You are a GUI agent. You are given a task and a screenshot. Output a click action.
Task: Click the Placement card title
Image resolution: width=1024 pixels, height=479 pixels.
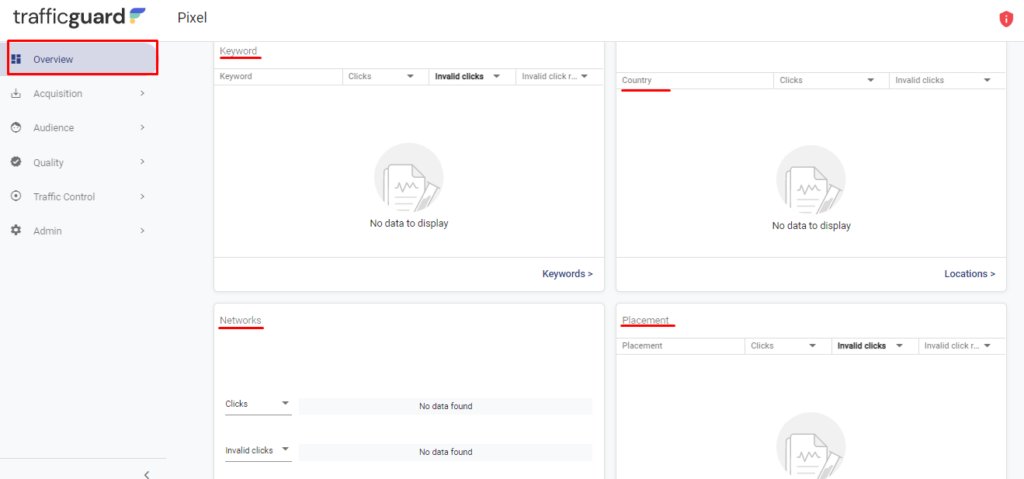coord(645,320)
